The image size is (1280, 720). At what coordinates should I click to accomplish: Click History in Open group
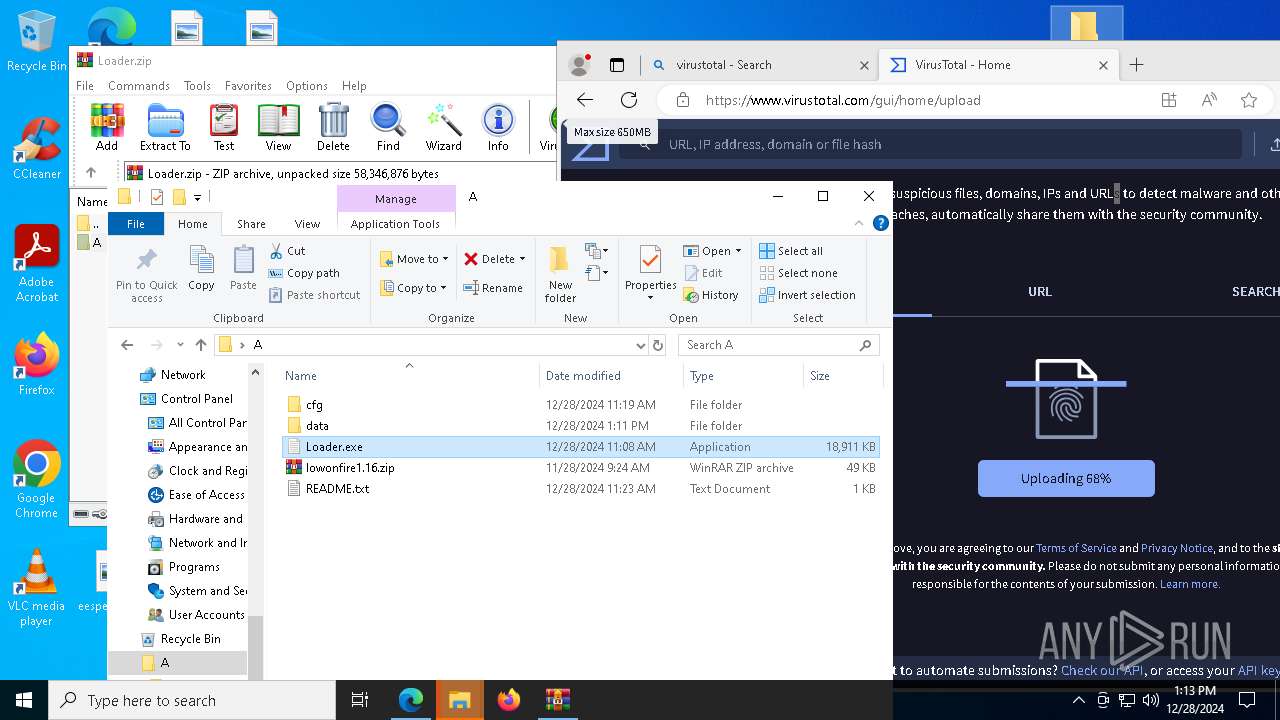[711, 295]
